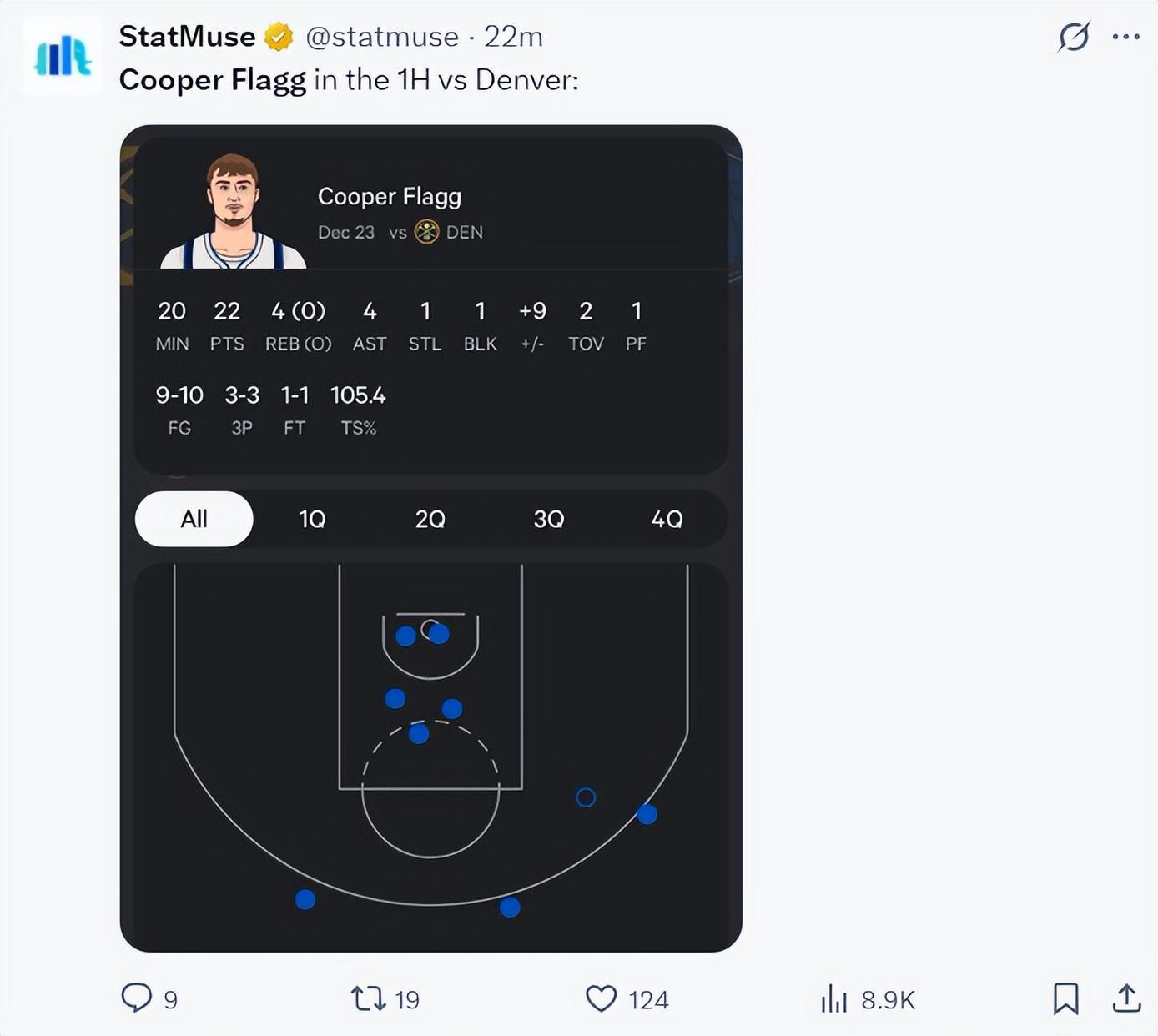Like the post with heart icon
Viewport: 1158px width, 1036px height.
click(x=601, y=998)
